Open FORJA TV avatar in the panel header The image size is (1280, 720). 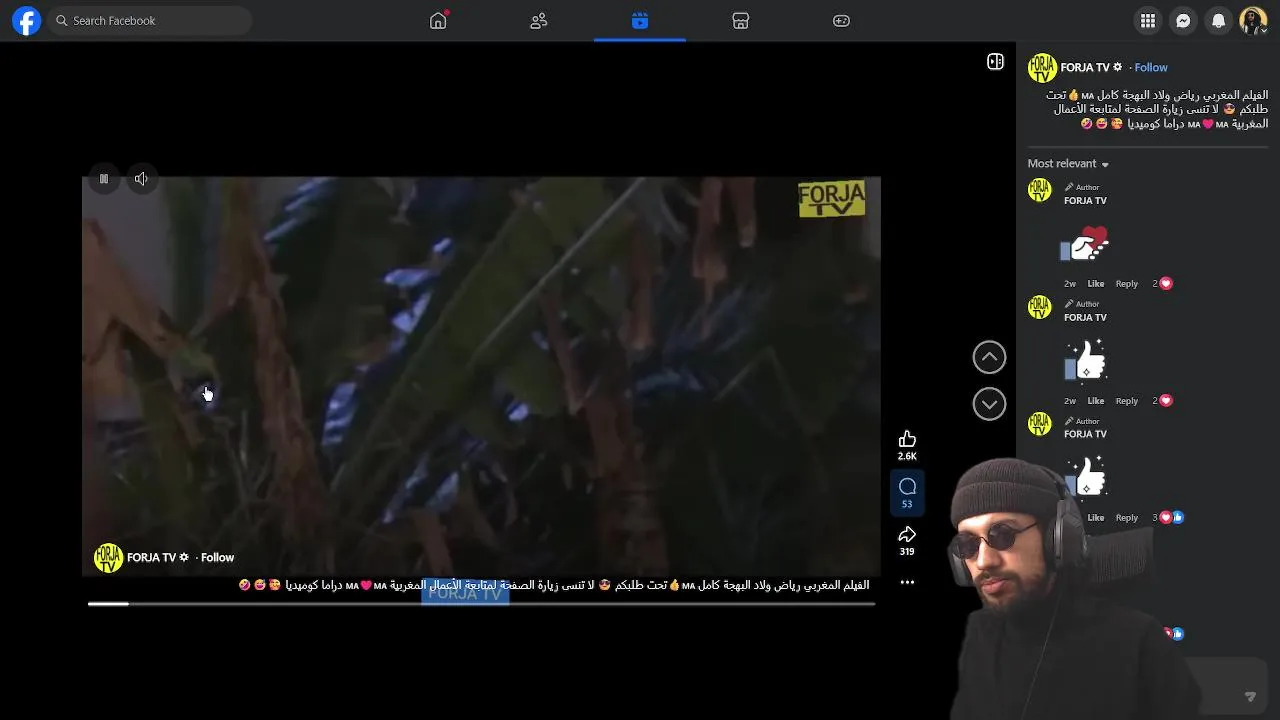(1042, 67)
